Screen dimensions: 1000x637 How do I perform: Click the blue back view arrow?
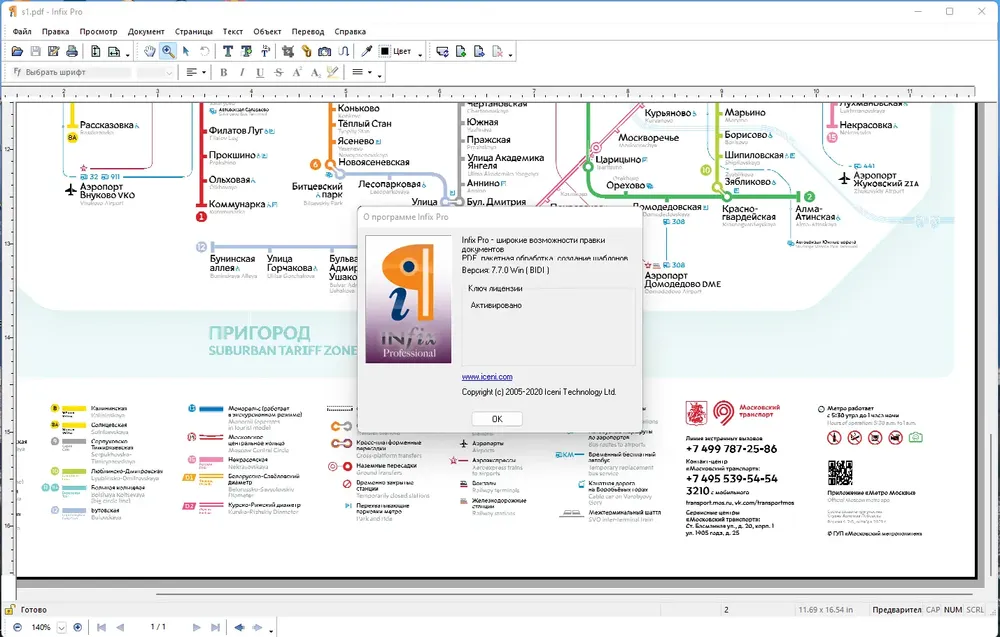pos(239,627)
